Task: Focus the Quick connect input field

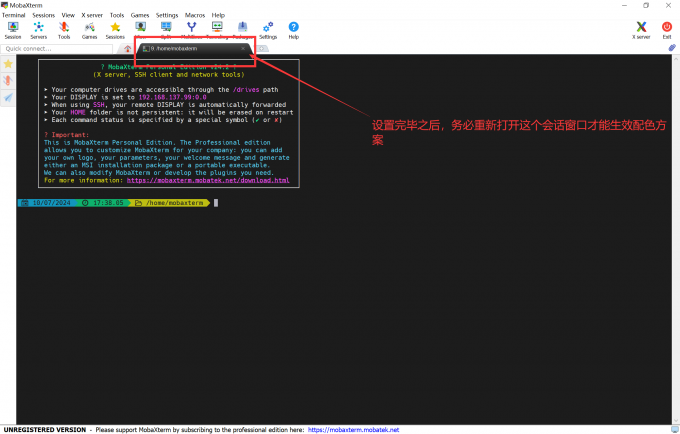Action: [x=57, y=49]
